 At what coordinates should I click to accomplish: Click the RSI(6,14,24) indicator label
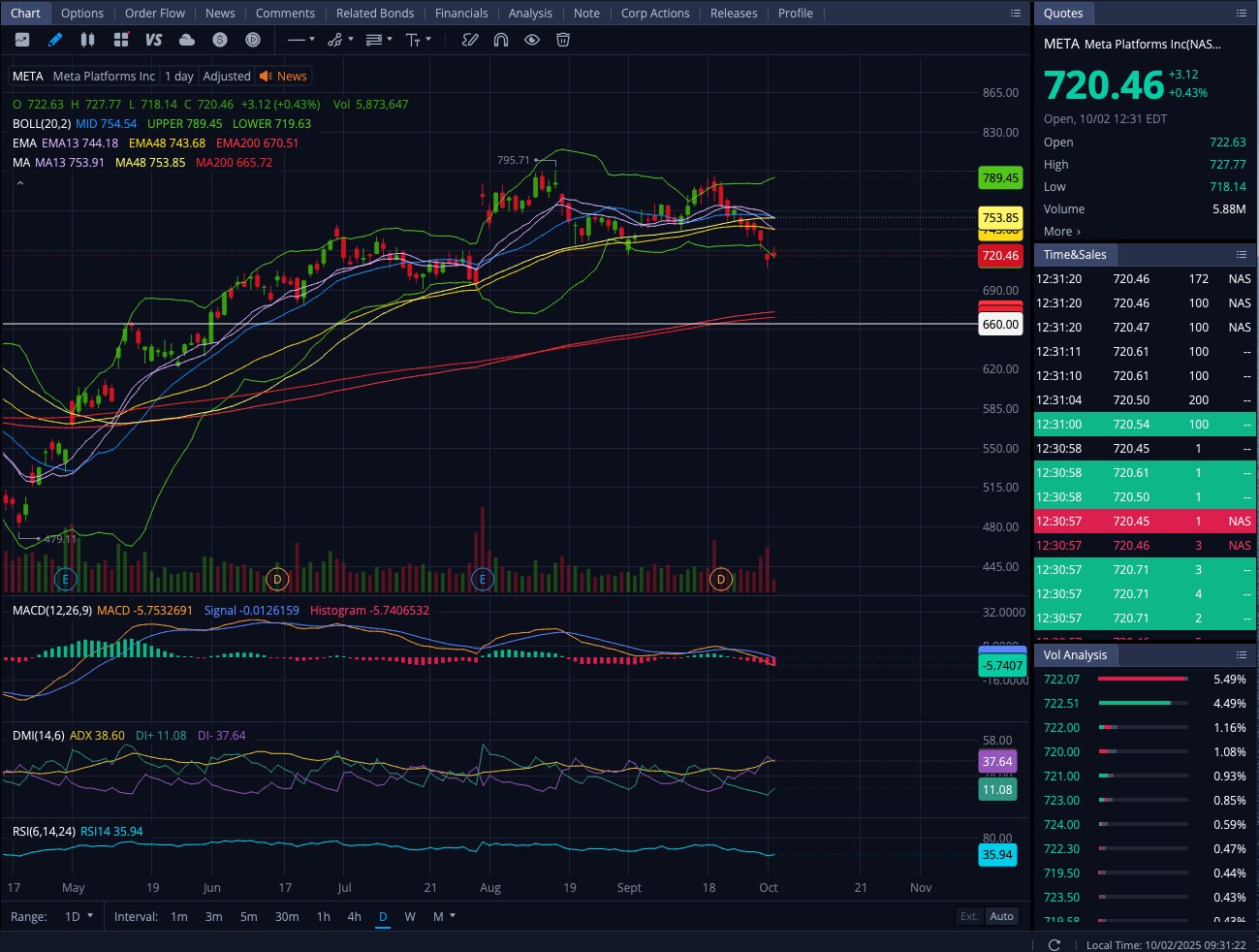(44, 831)
